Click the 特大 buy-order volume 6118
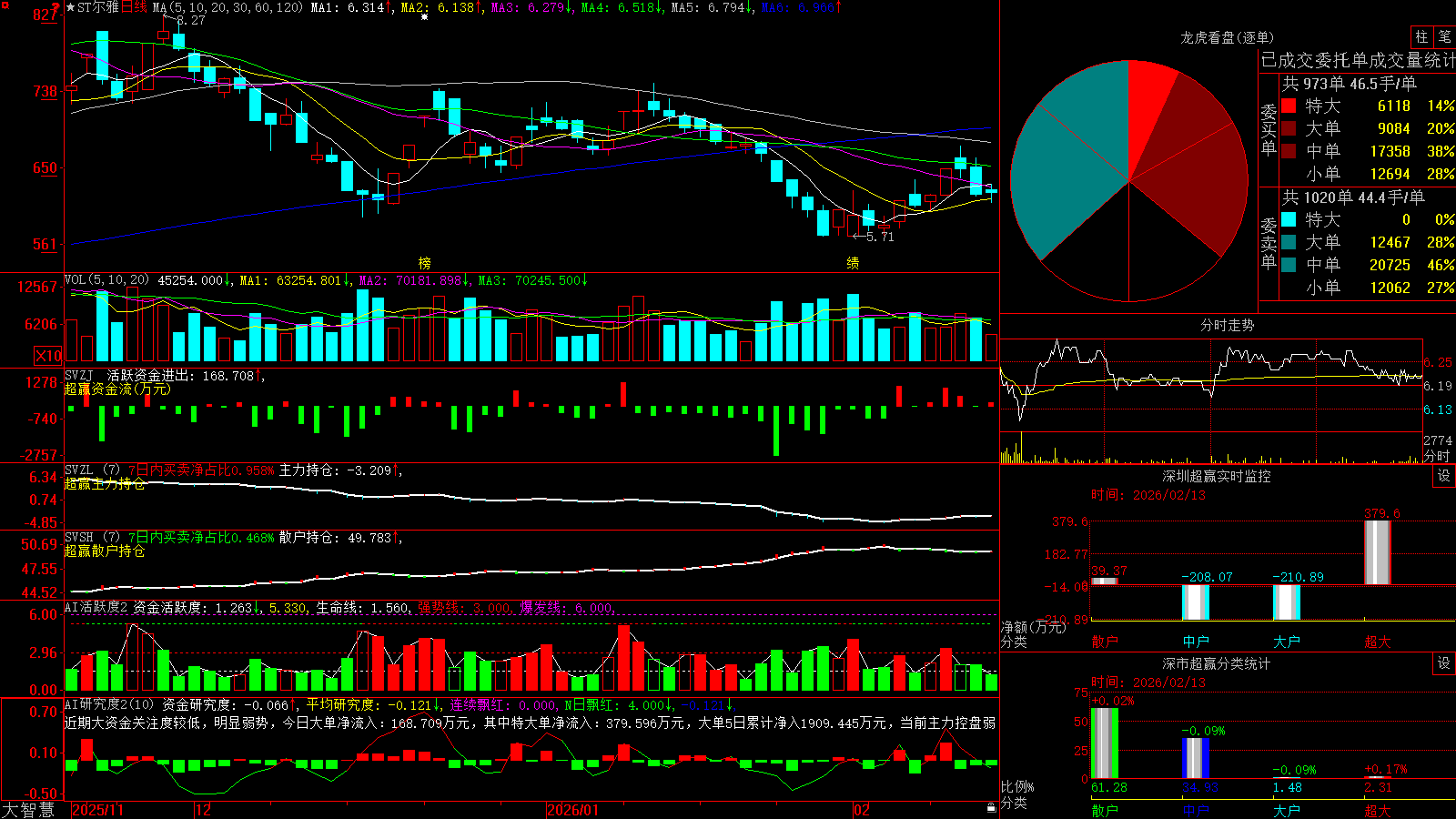1456x819 pixels. click(x=1393, y=106)
